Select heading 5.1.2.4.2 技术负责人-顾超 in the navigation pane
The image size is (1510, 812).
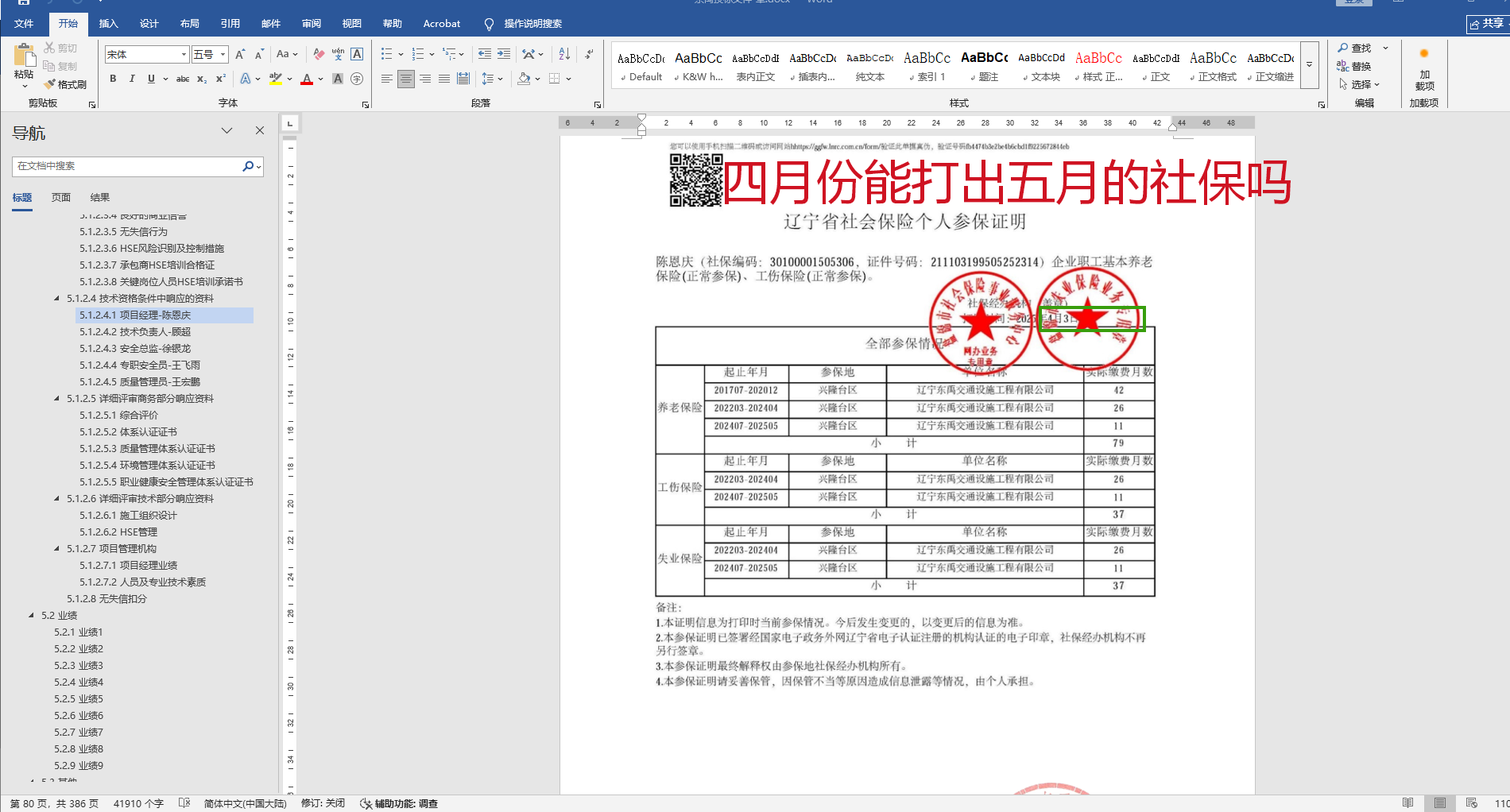(x=135, y=332)
